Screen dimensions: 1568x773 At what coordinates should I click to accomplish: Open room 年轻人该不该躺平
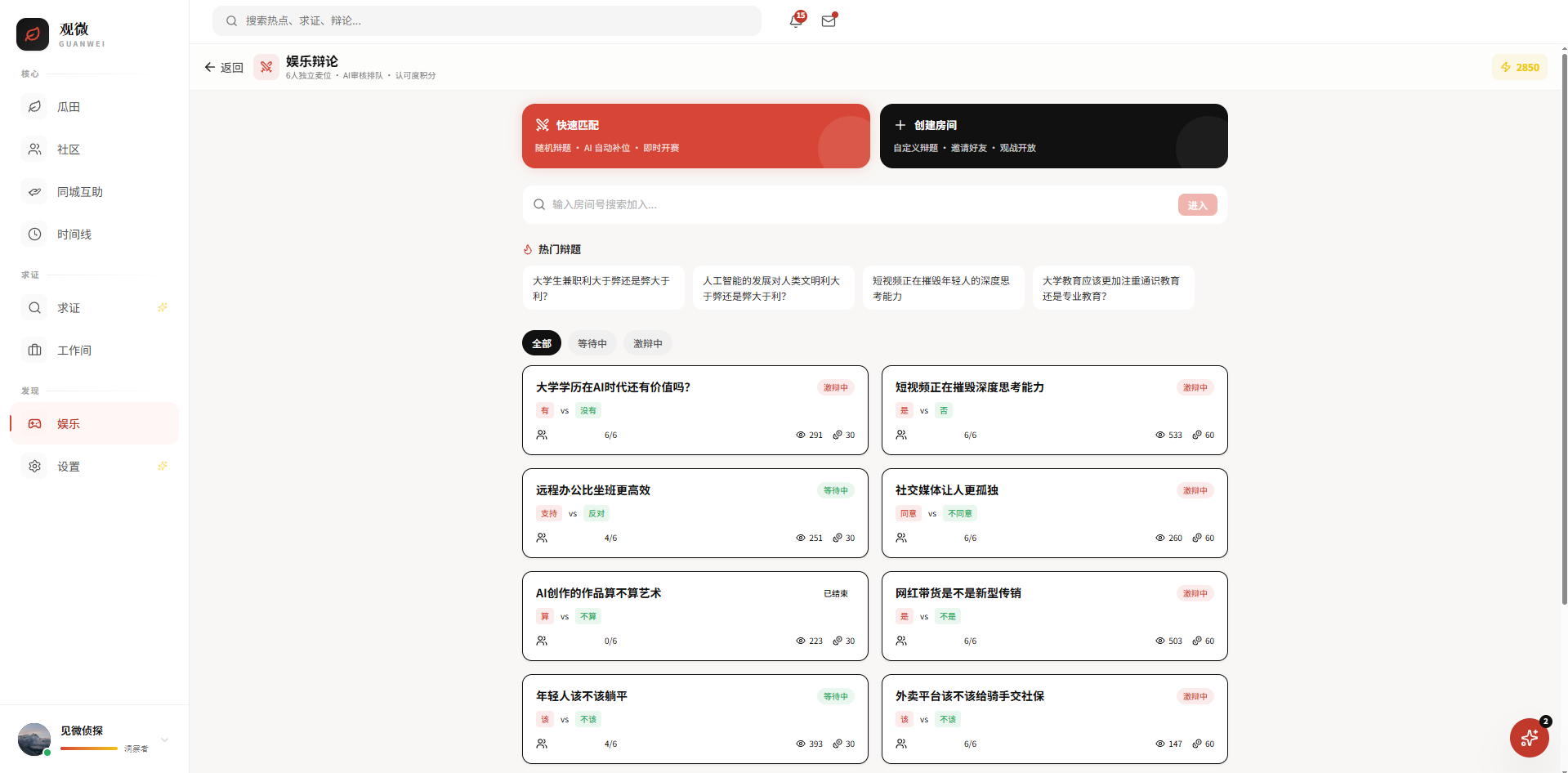(695, 719)
